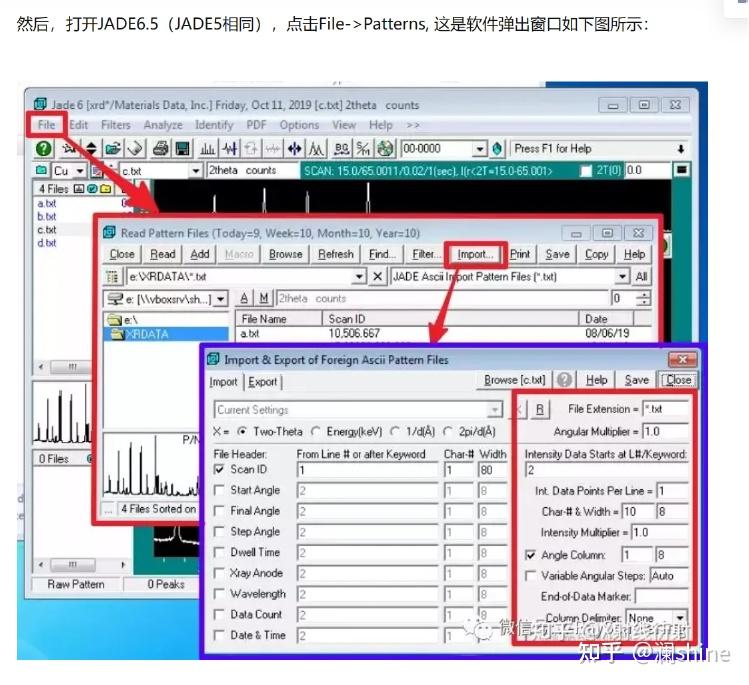
Task: Click the Import... button
Action: click(x=475, y=255)
